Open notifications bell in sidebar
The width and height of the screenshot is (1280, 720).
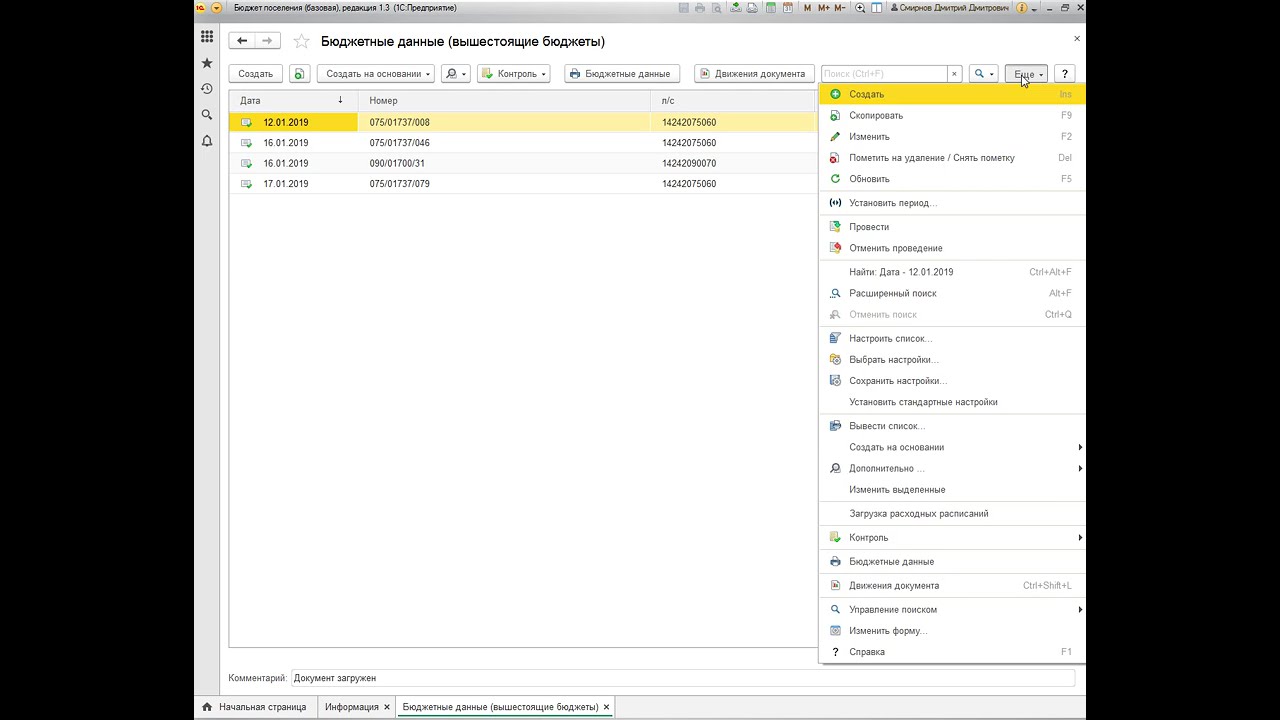(x=207, y=141)
